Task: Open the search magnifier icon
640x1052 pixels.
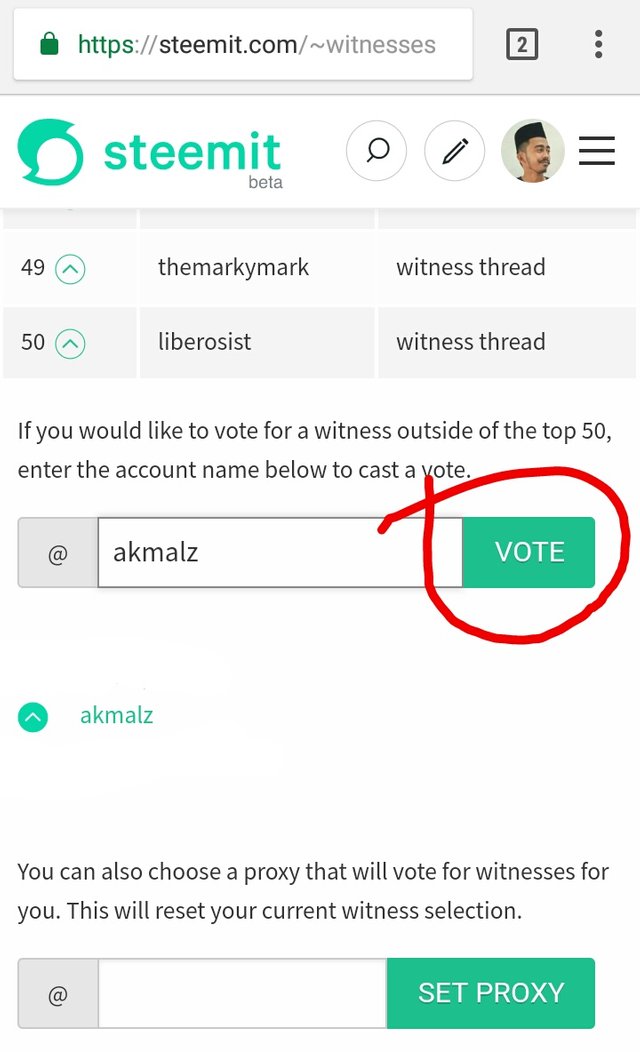Action: [376, 151]
